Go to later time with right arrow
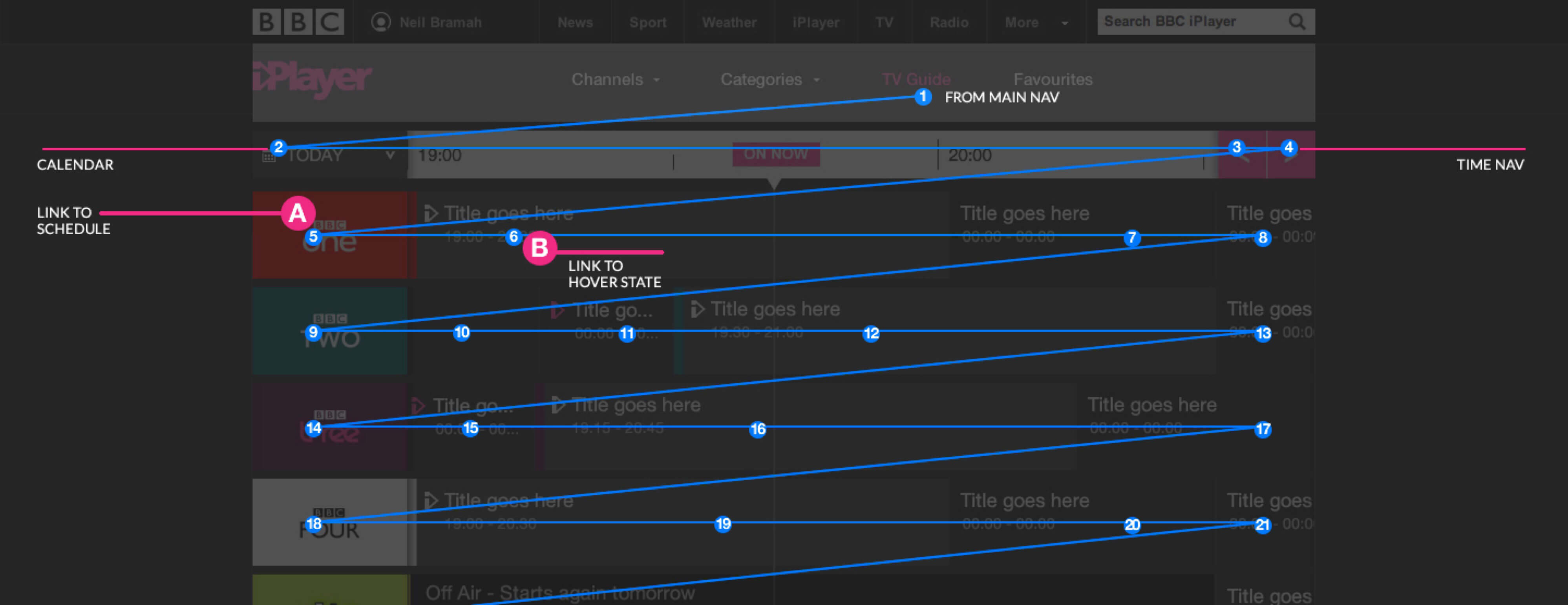This screenshot has height=605, width=1568. point(1291,155)
